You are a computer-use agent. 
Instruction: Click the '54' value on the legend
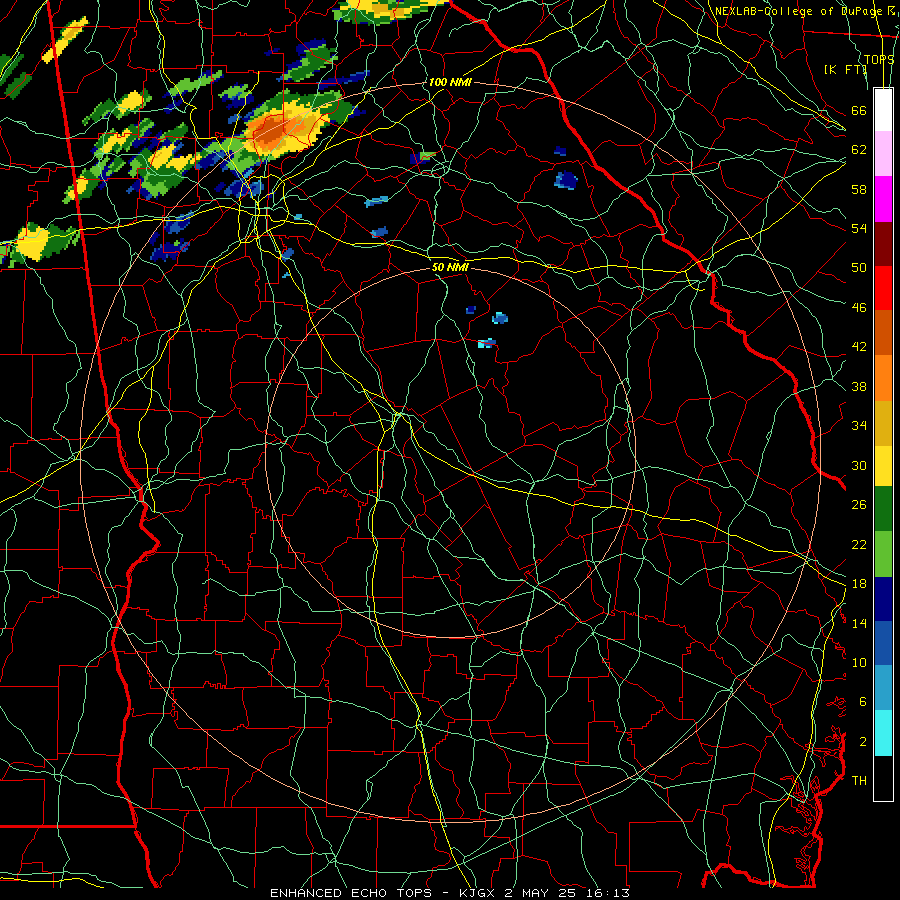point(859,228)
